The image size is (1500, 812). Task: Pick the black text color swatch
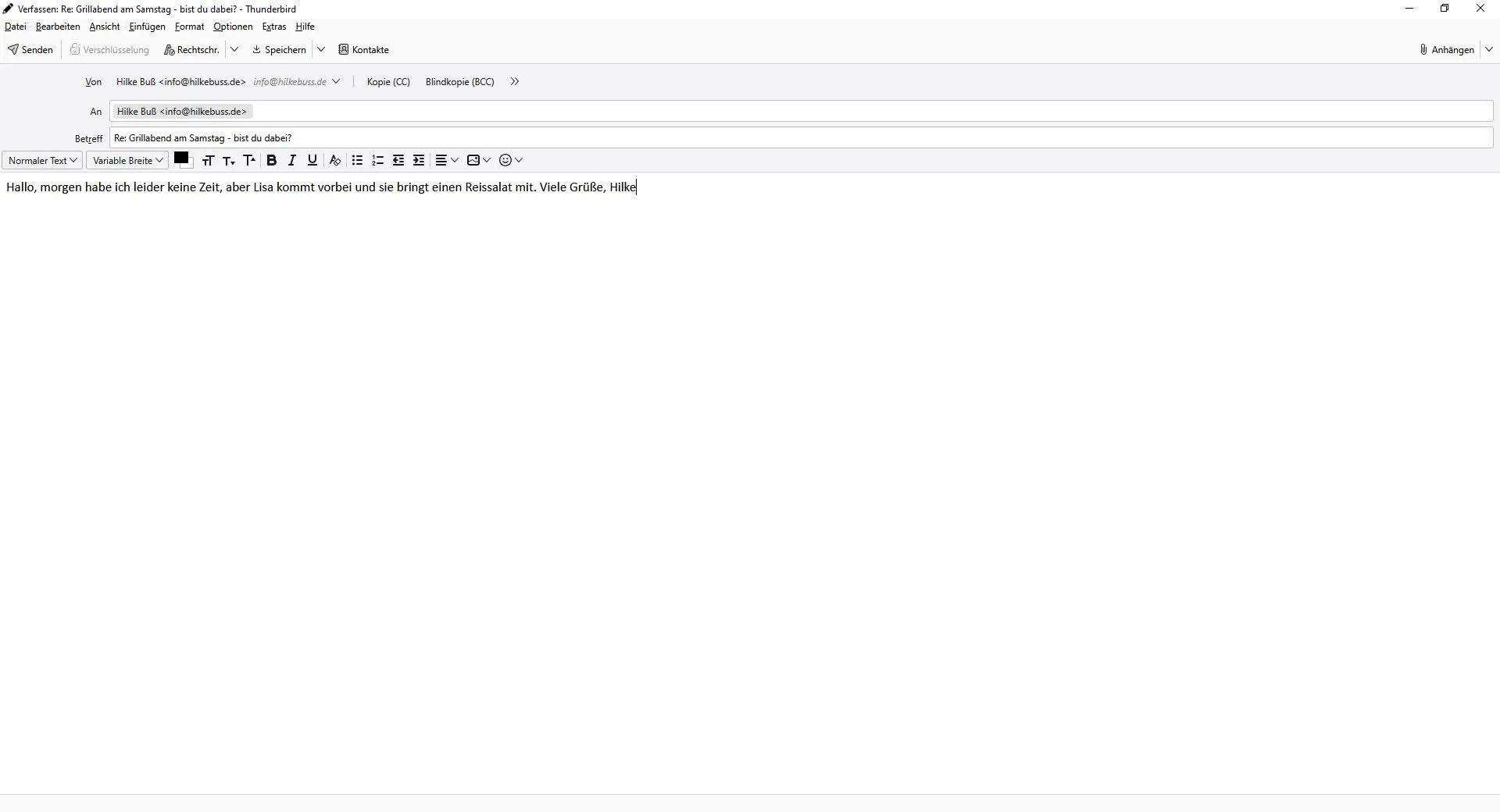(x=180, y=158)
